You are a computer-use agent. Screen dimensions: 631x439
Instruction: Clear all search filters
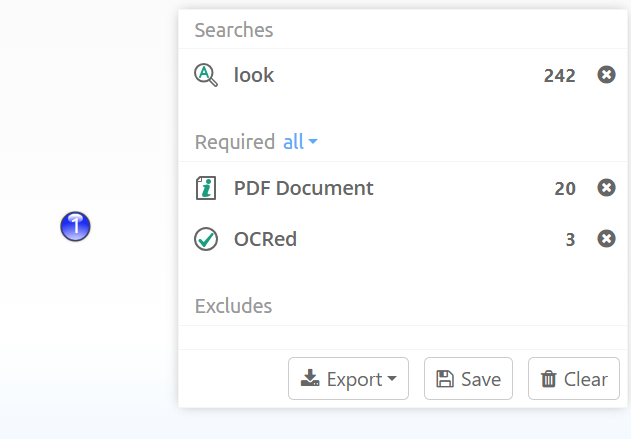[x=574, y=379]
